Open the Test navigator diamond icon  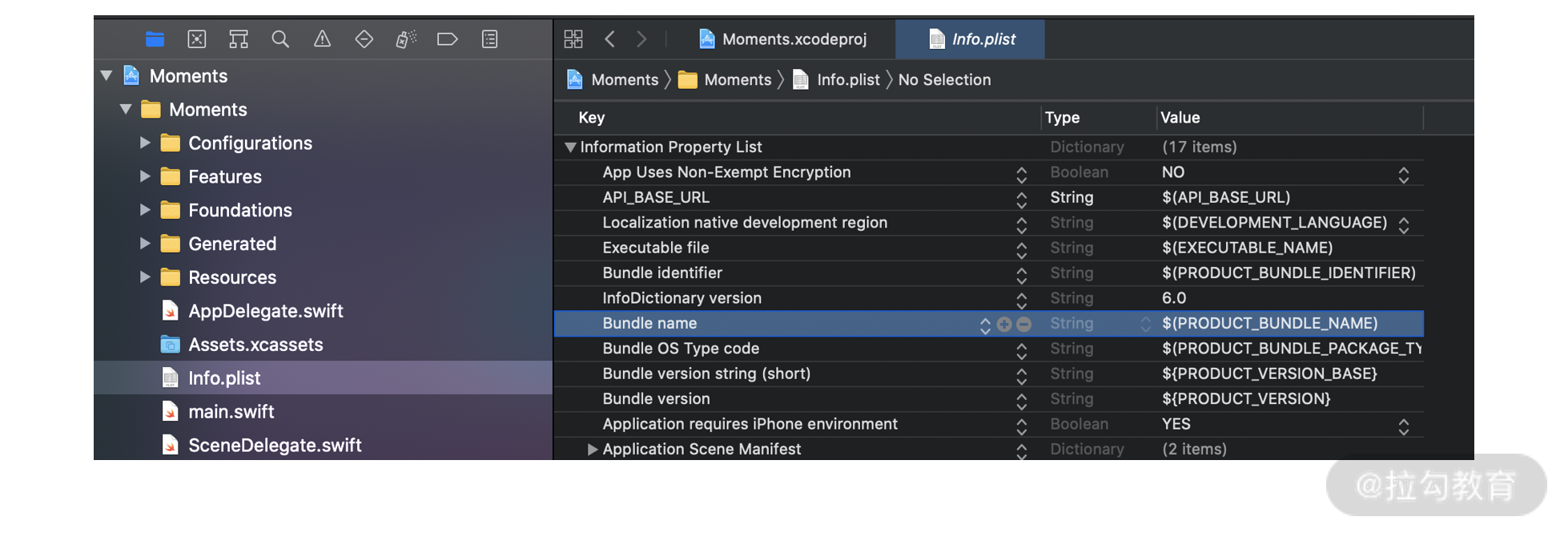pyautogui.click(x=364, y=39)
